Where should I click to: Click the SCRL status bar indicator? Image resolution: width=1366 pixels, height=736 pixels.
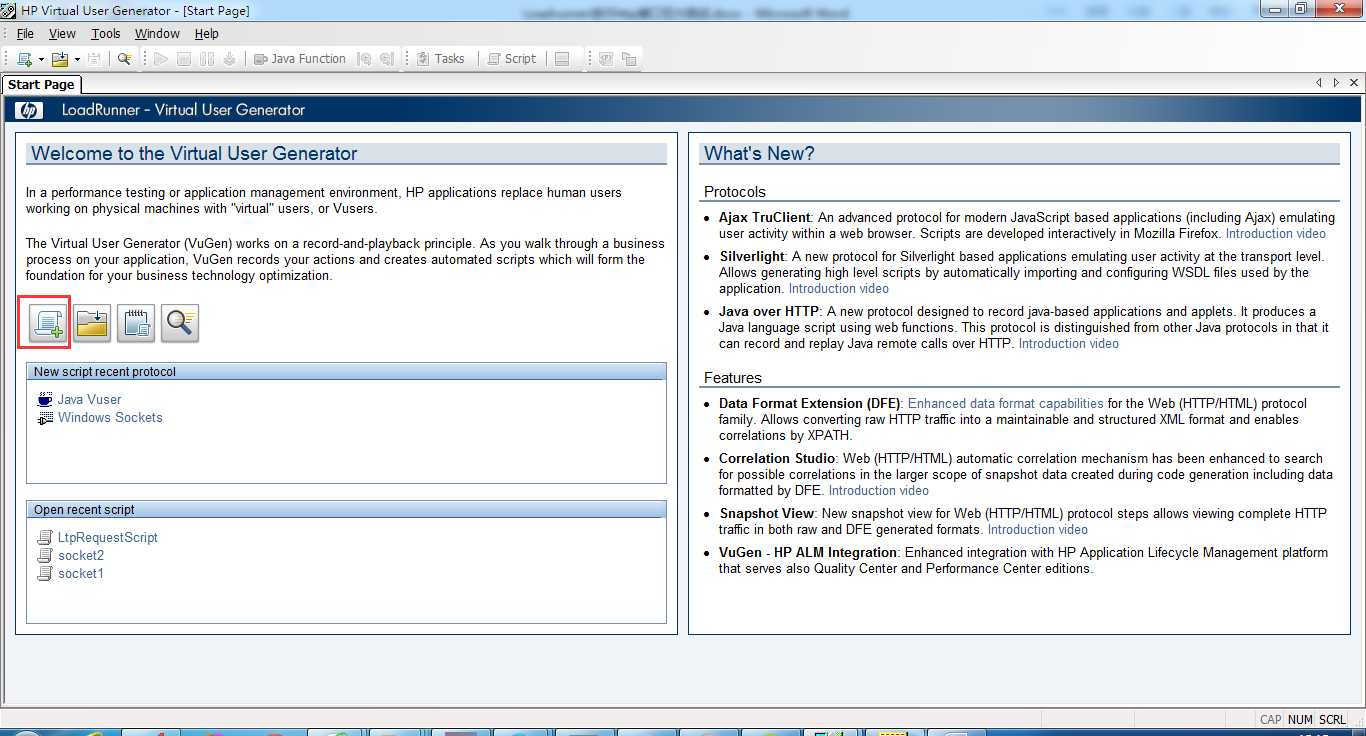(1332, 719)
